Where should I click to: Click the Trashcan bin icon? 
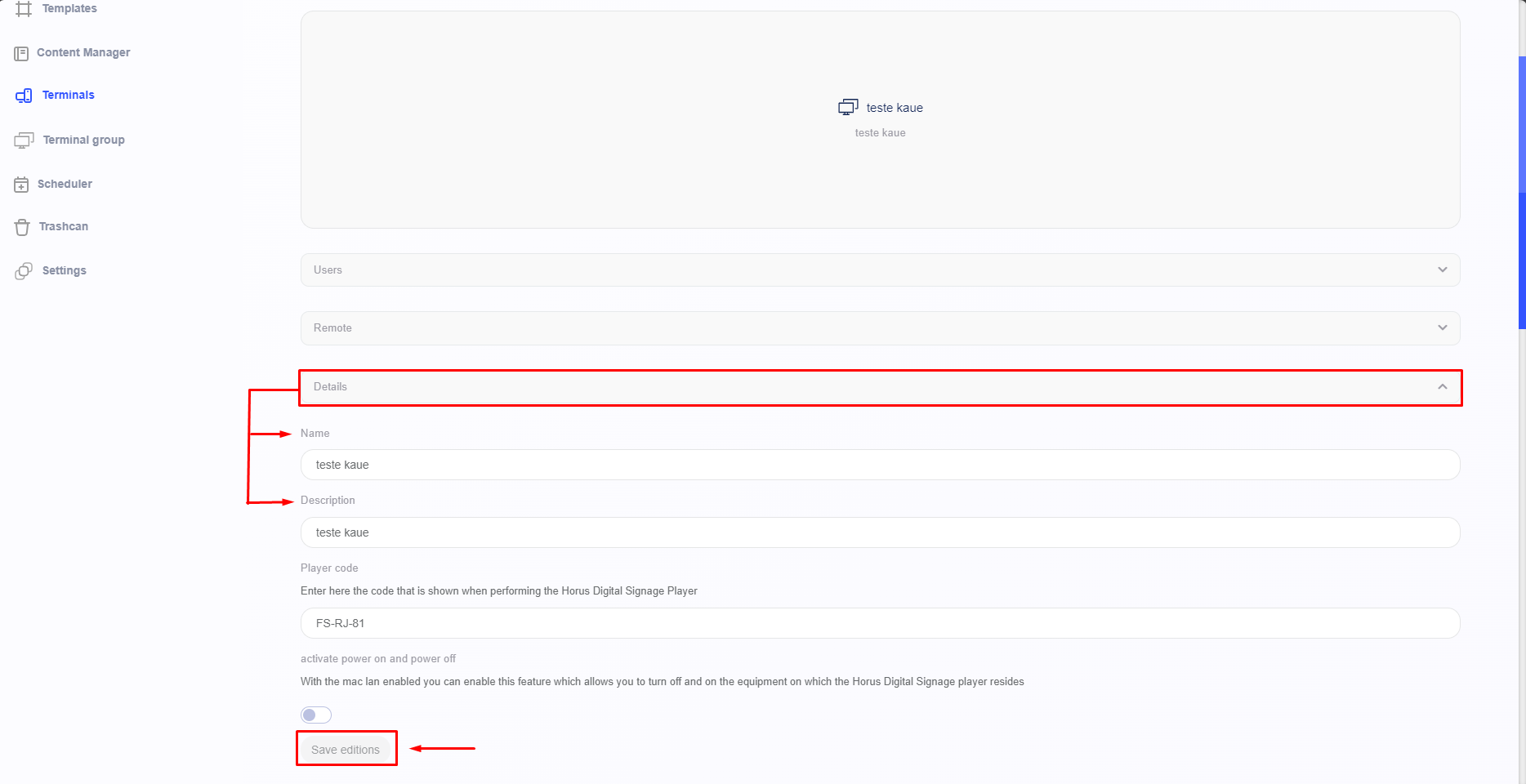(22, 227)
